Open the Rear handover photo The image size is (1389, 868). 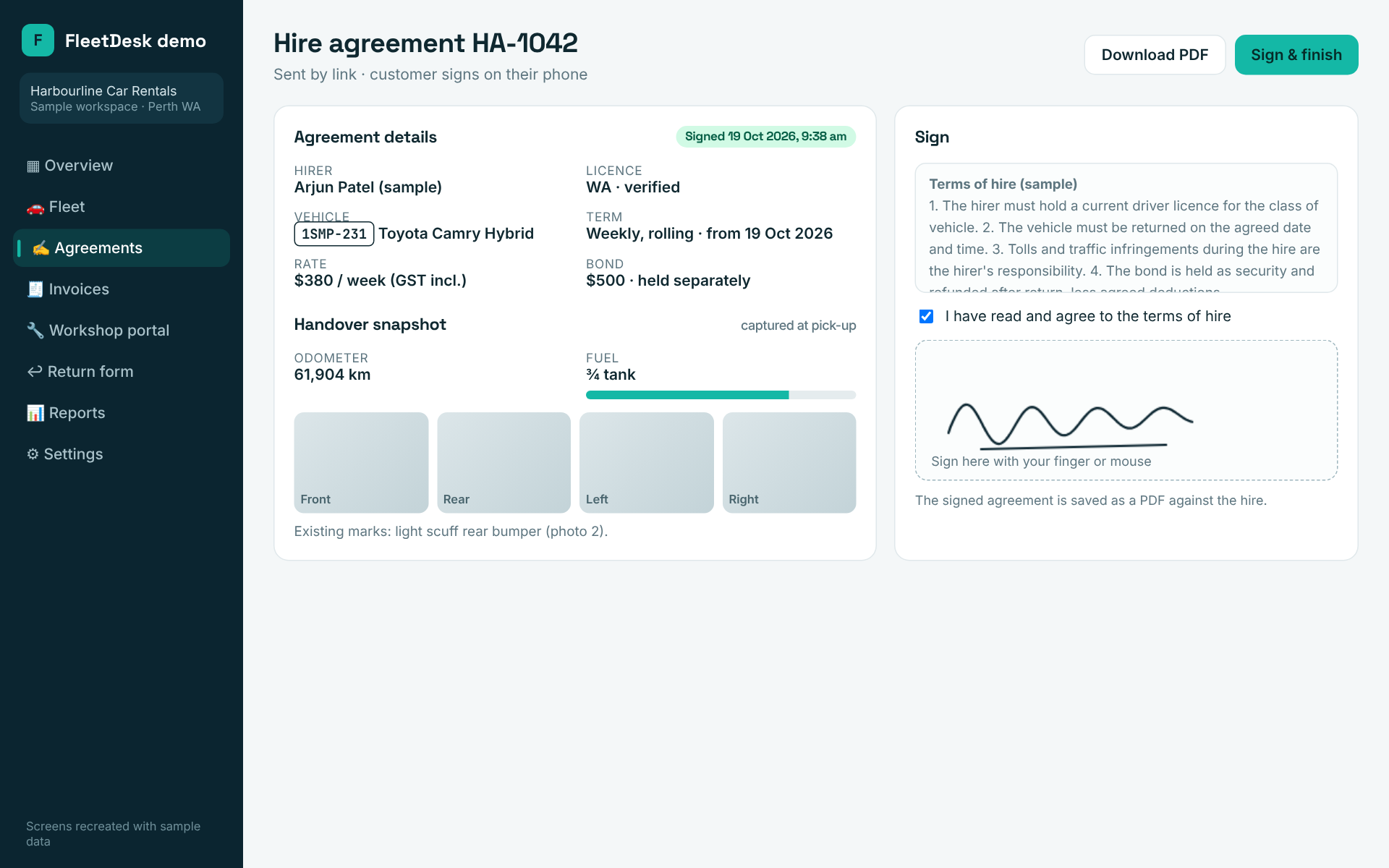(504, 463)
